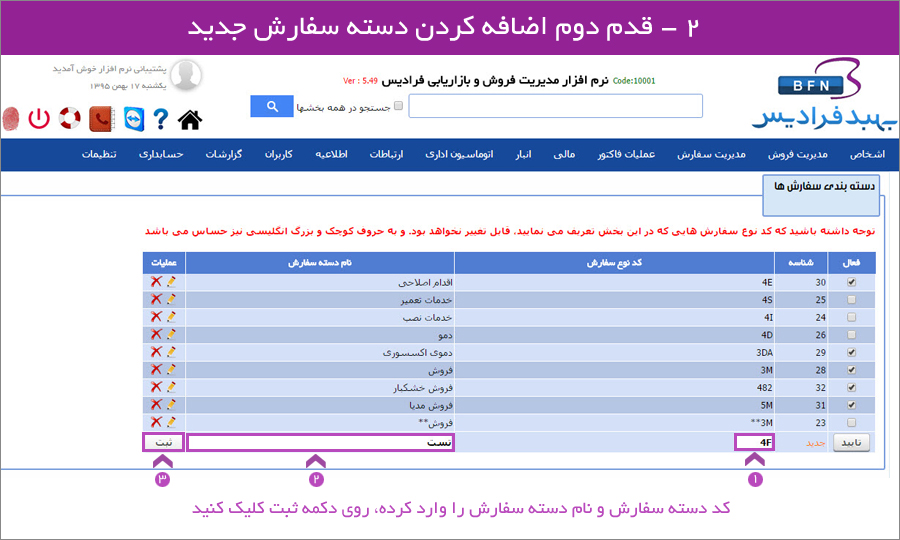Toggle active checkbox for row 31
The image size is (900, 540).
tap(851, 405)
